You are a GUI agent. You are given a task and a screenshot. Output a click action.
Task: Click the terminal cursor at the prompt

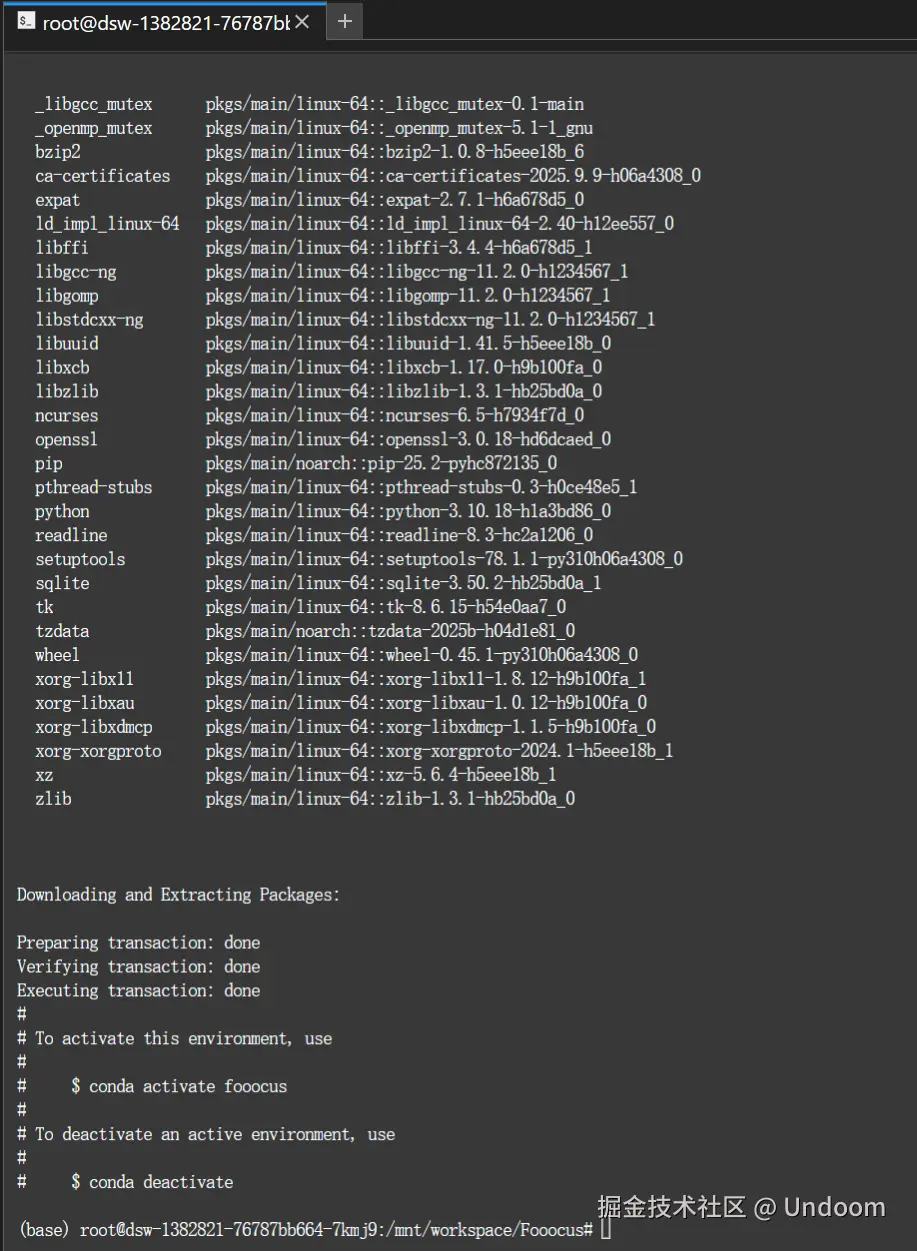606,1229
